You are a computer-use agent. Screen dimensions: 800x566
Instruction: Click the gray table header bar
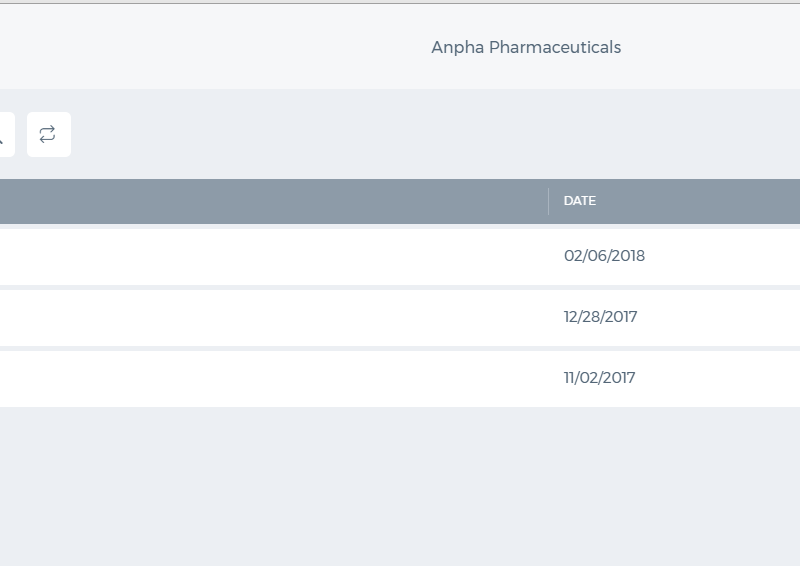400,201
